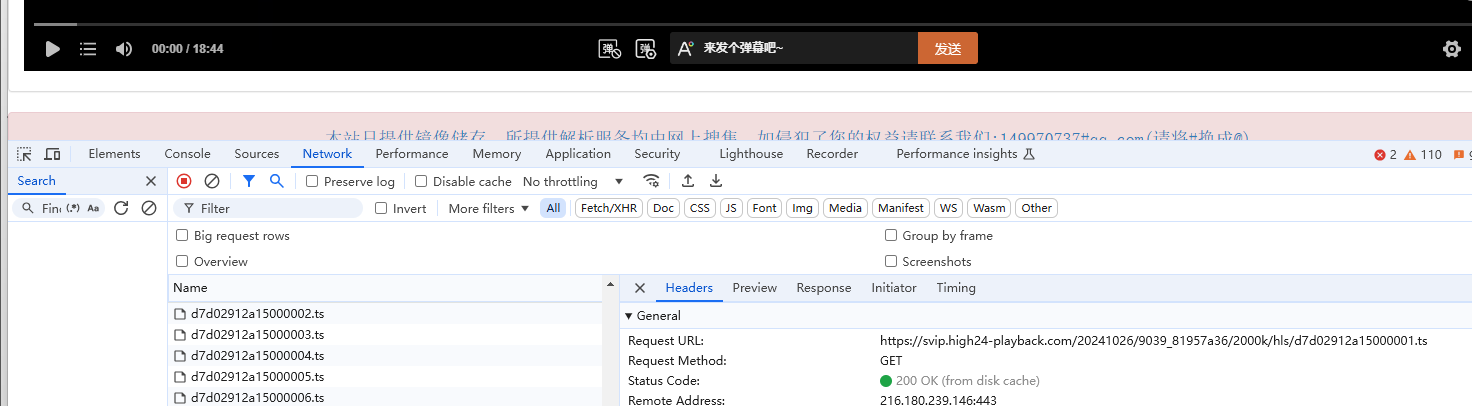Toggle device toolbar icon
Viewport: 1472px width, 406px height.
pyautogui.click(x=52, y=154)
